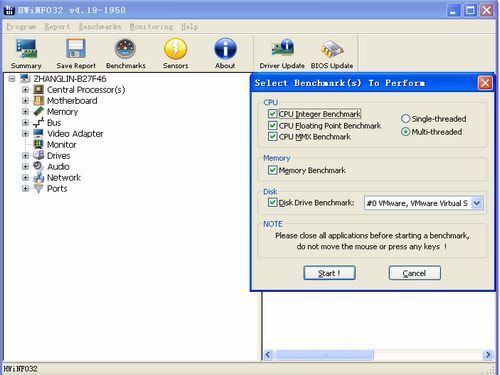Open the Help menu
The height and width of the screenshot is (375, 500).
pos(190,26)
